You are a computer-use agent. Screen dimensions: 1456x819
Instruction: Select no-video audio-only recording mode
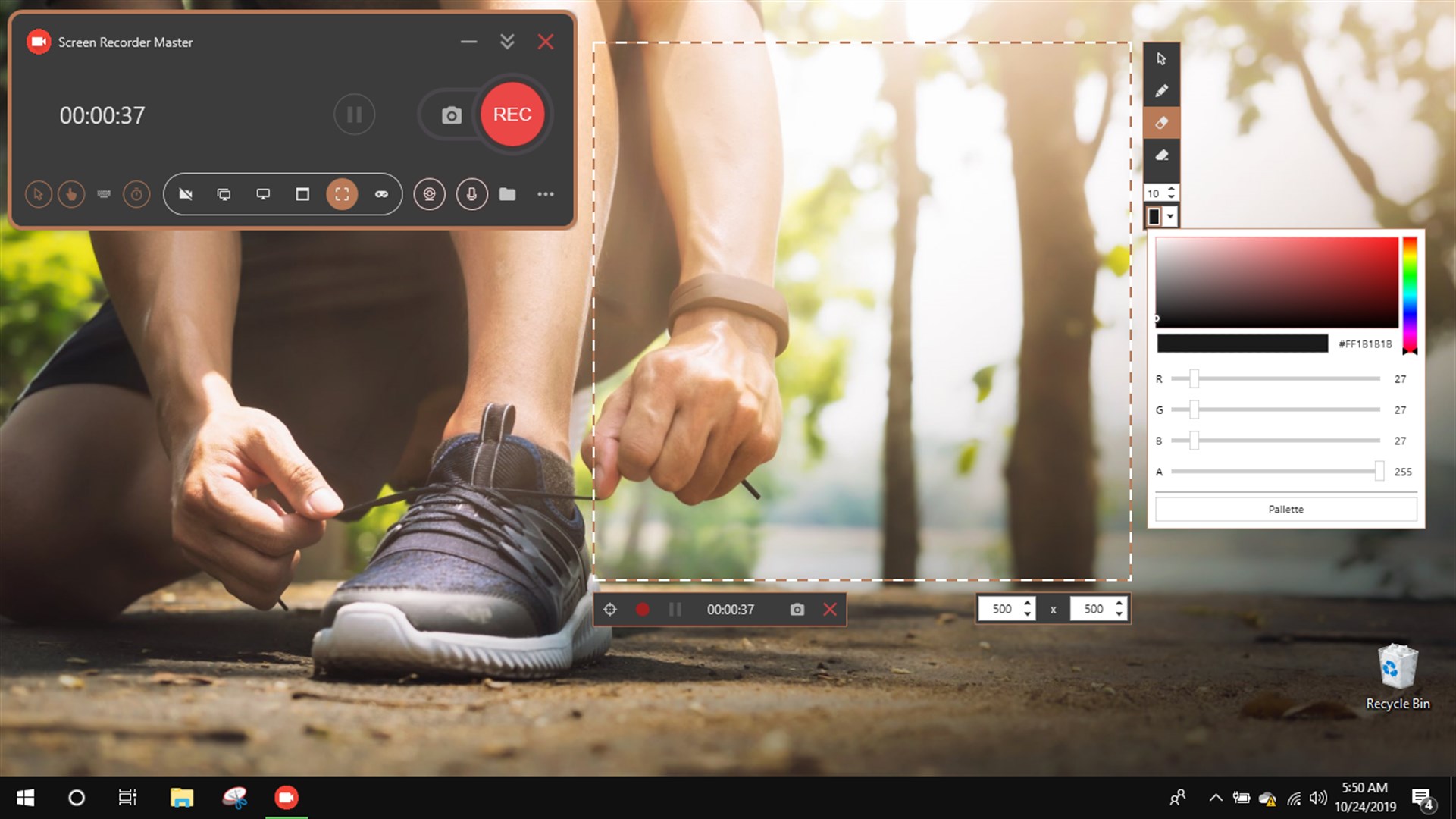coord(185,194)
